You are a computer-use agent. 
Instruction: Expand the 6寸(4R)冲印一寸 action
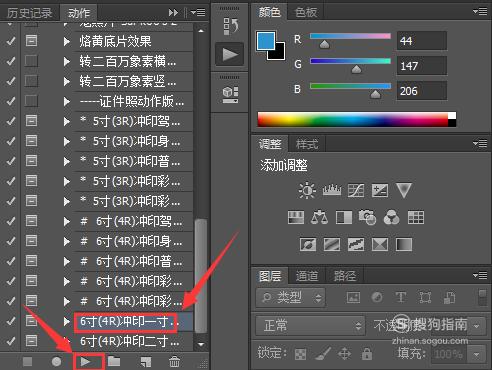click(67, 321)
